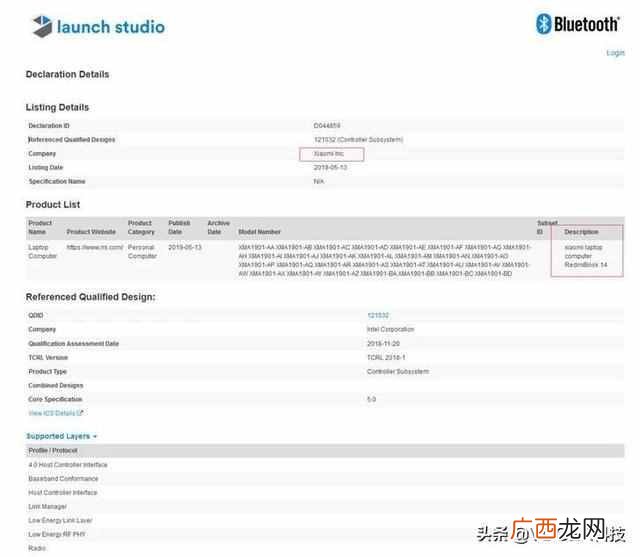Select the Listing Details heading

(57, 107)
